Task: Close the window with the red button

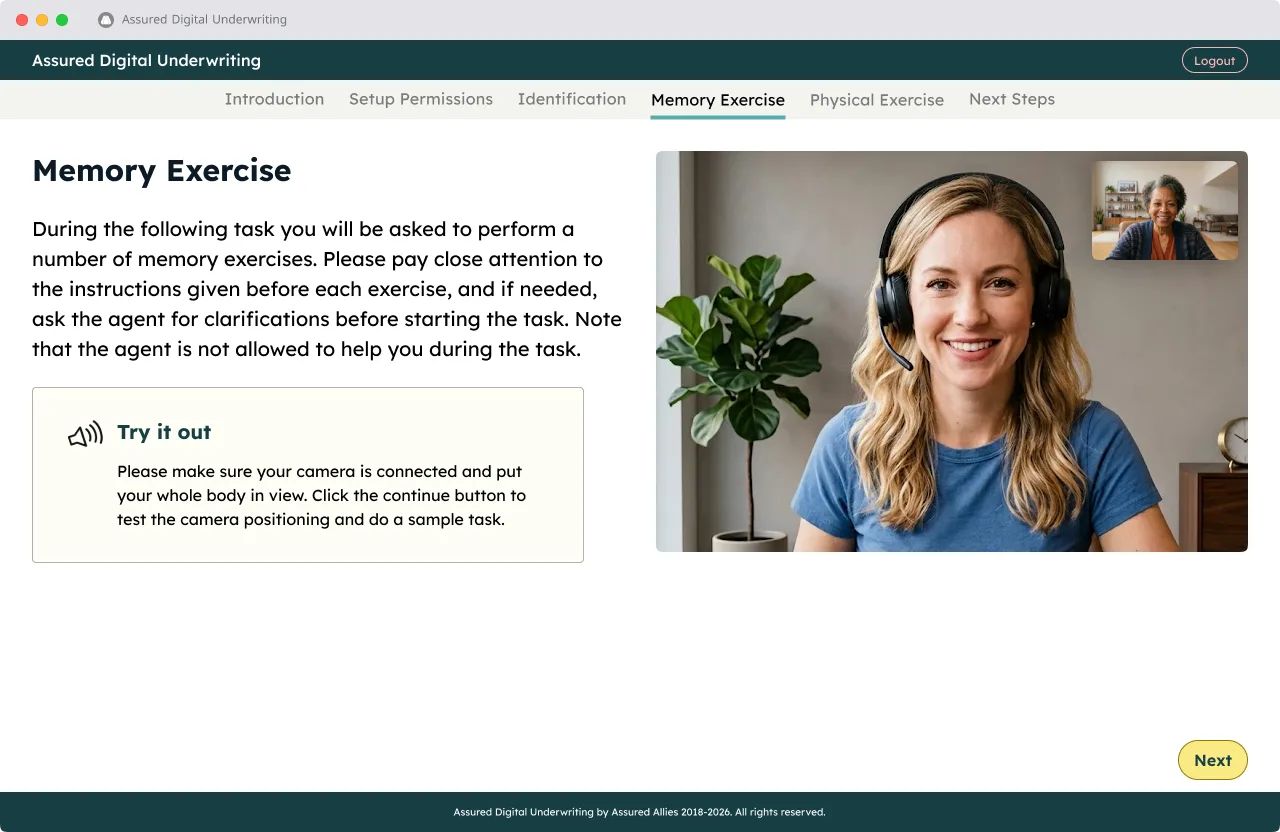Action: click(x=22, y=20)
